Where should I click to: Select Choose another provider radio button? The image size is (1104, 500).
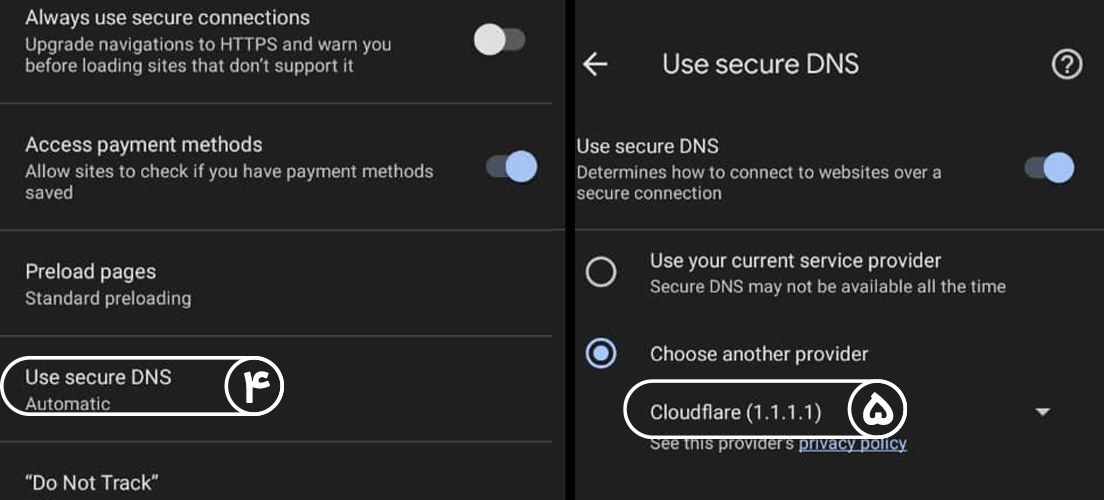point(601,353)
